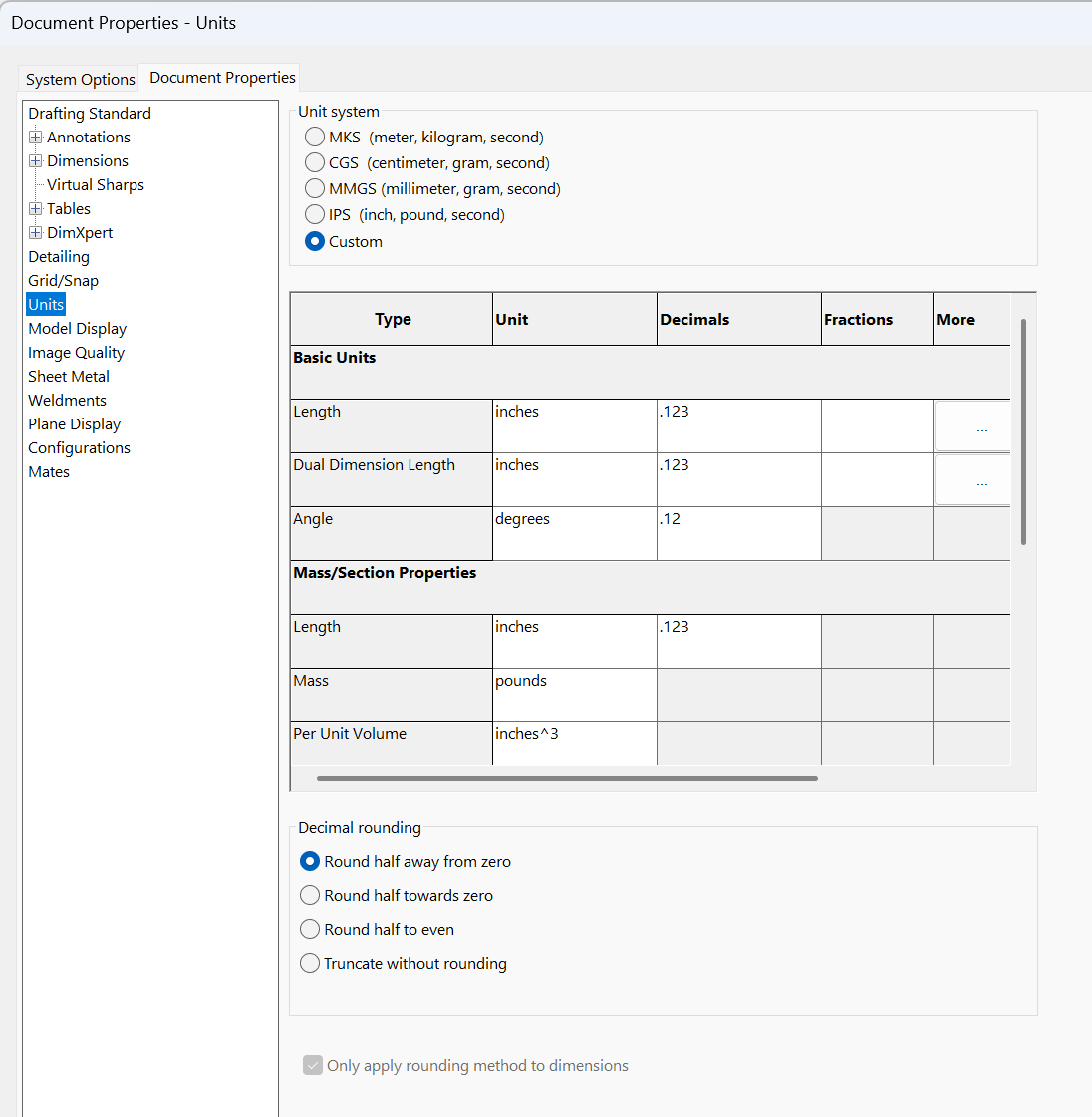Image resolution: width=1092 pixels, height=1117 pixels.
Task: Click the Angle decimals cell showing .12
Action: (x=738, y=533)
